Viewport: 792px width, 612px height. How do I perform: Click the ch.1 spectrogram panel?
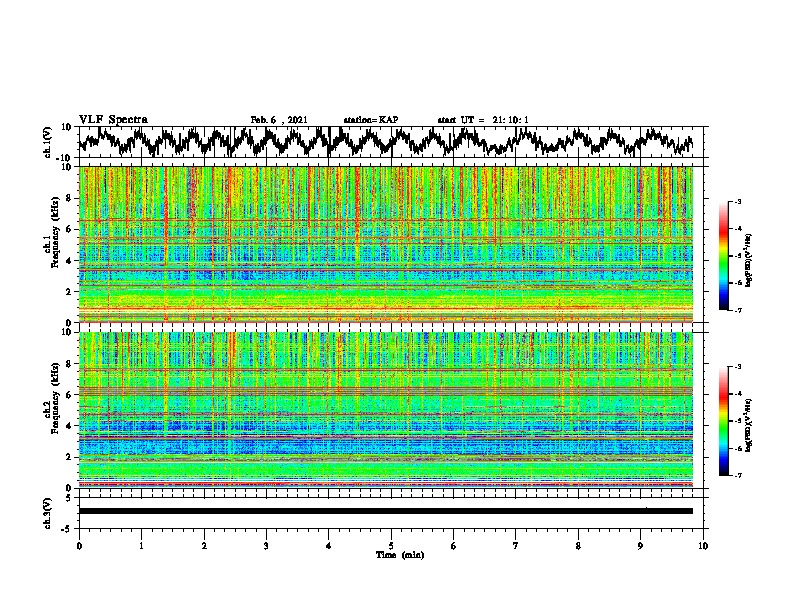[385, 244]
